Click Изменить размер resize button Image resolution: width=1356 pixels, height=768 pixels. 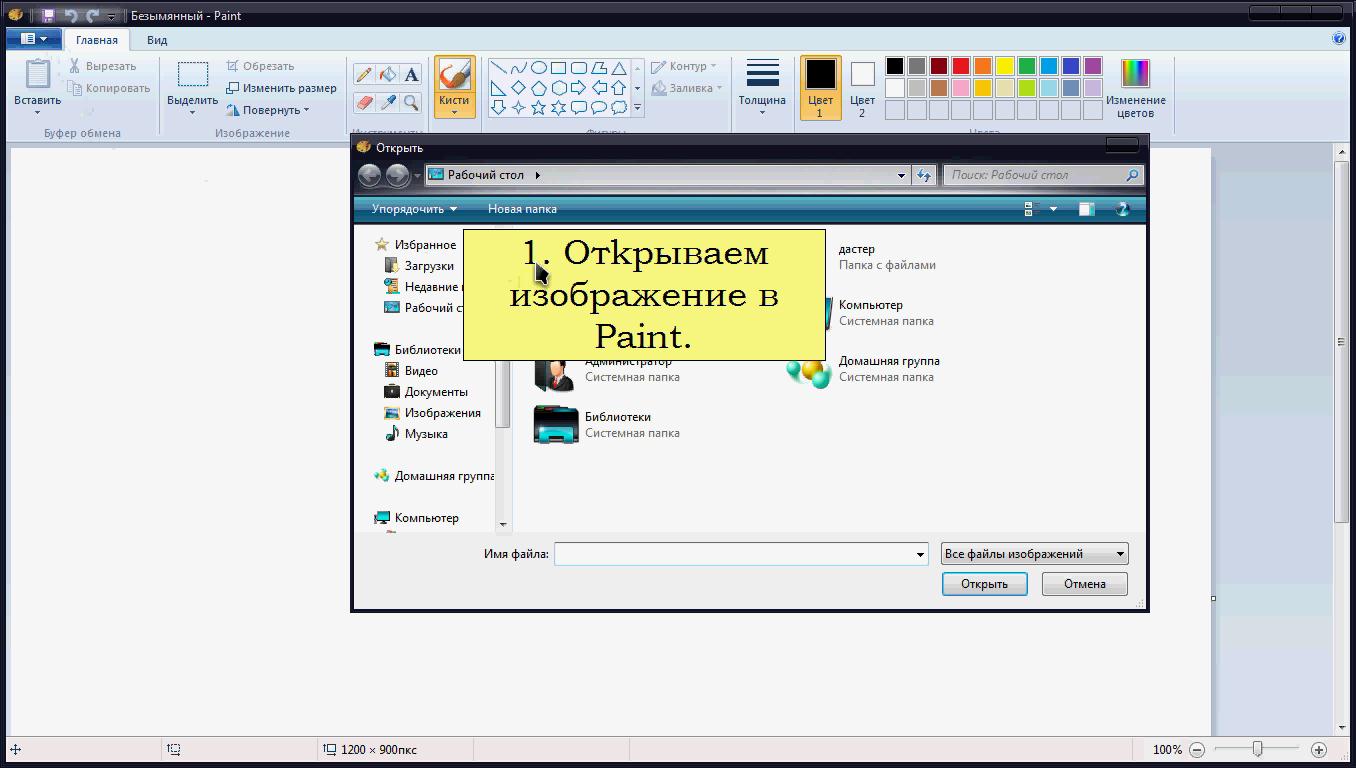tap(282, 88)
